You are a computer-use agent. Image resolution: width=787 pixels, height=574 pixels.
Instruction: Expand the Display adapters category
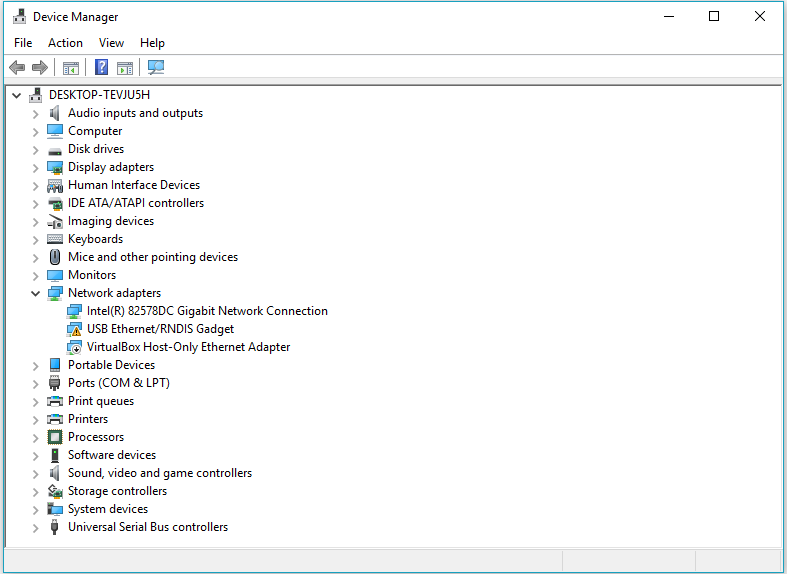36,167
